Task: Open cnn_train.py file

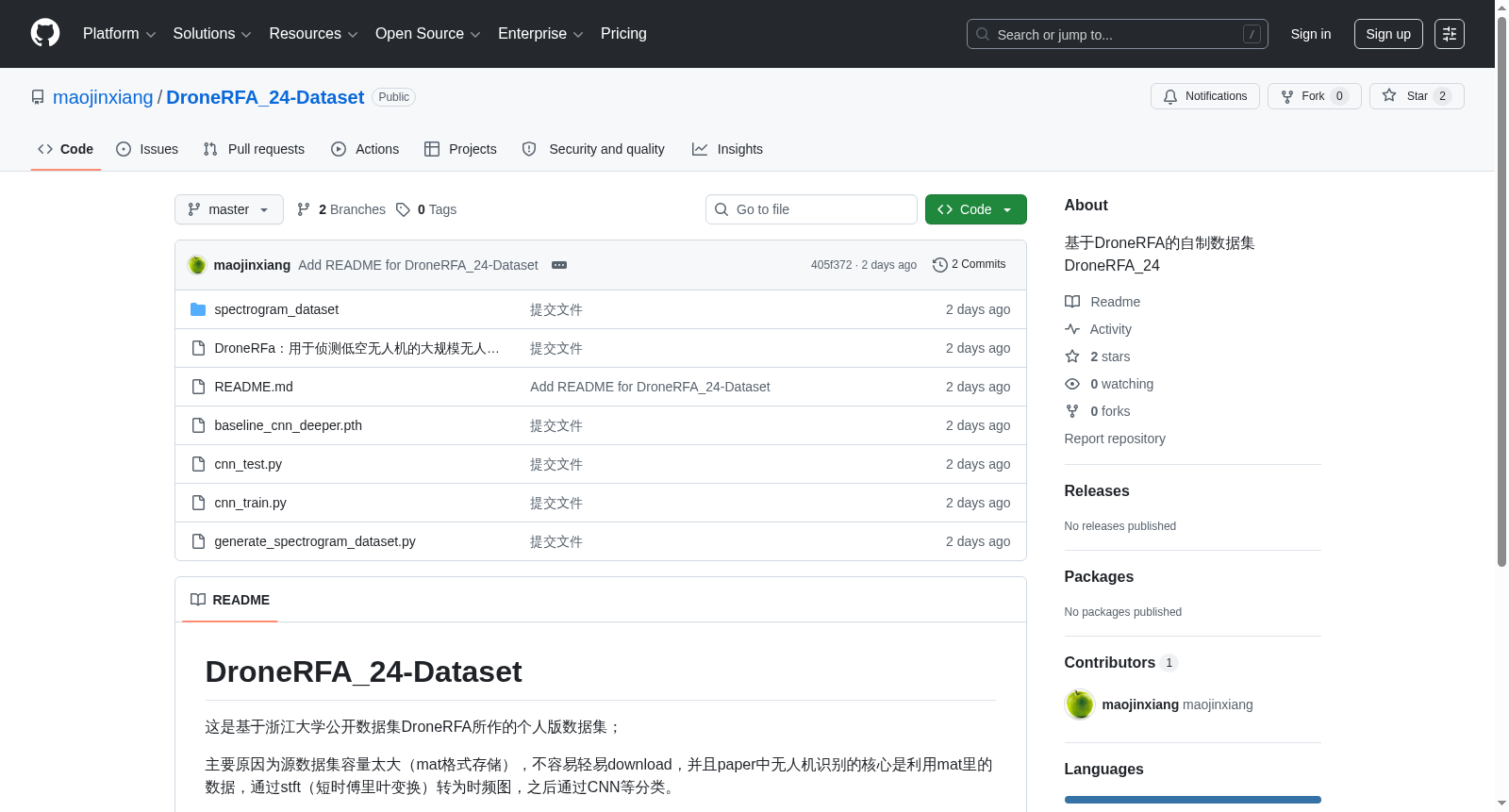Action: click(250, 503)
